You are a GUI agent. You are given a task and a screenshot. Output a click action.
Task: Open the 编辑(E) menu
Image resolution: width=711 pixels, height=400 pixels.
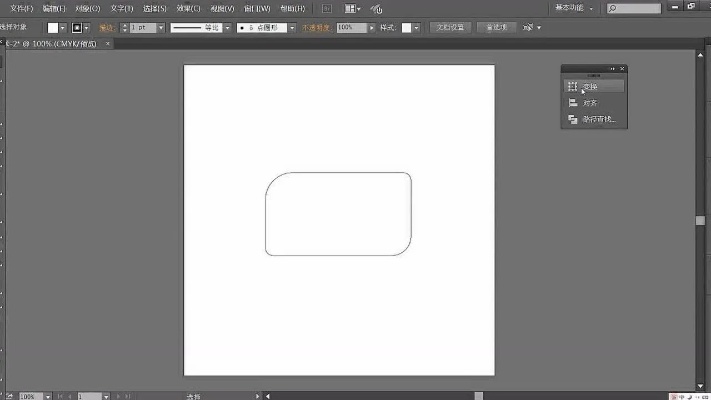54,9
